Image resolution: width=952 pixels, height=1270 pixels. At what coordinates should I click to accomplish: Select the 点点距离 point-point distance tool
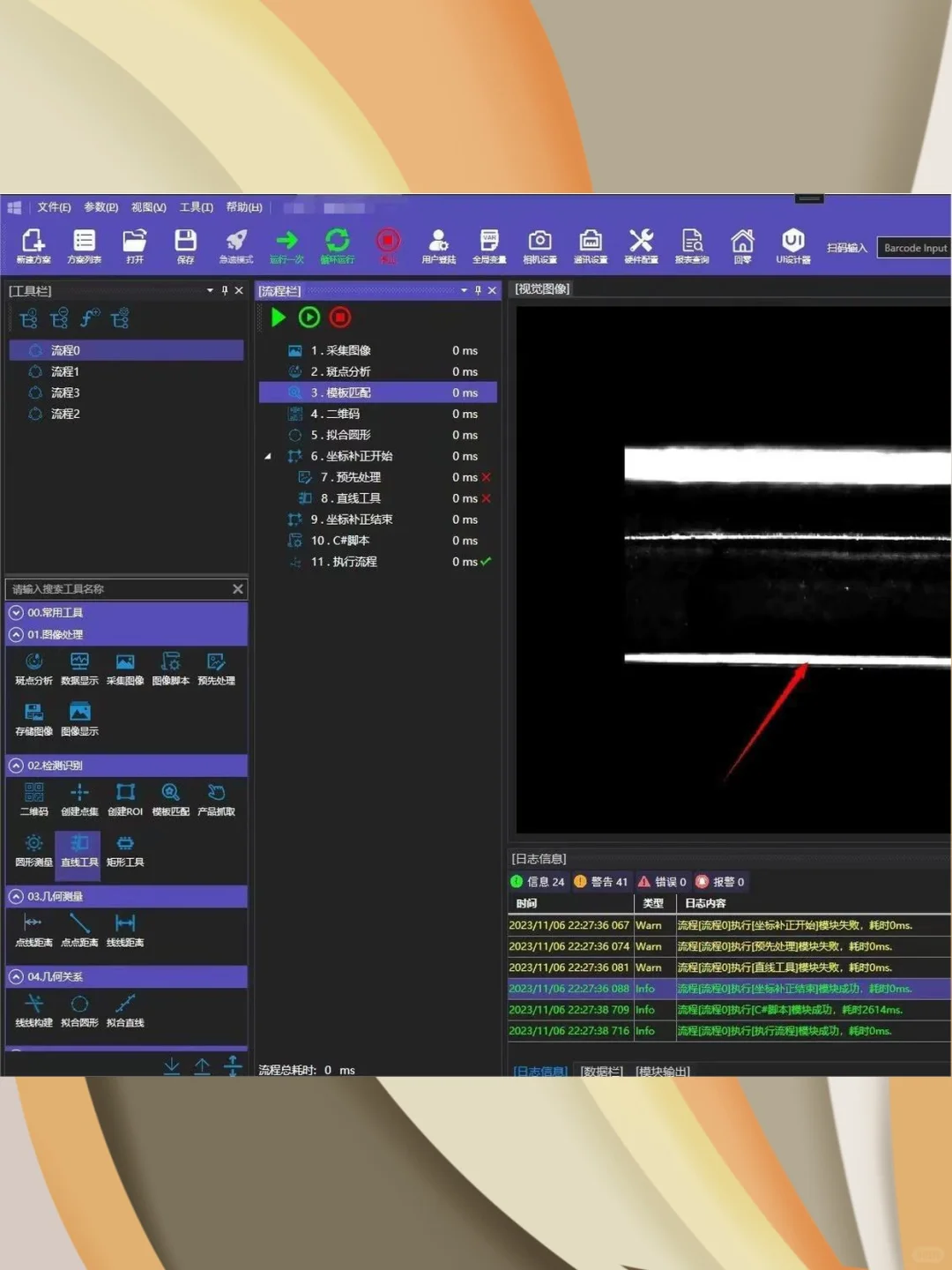79,930
